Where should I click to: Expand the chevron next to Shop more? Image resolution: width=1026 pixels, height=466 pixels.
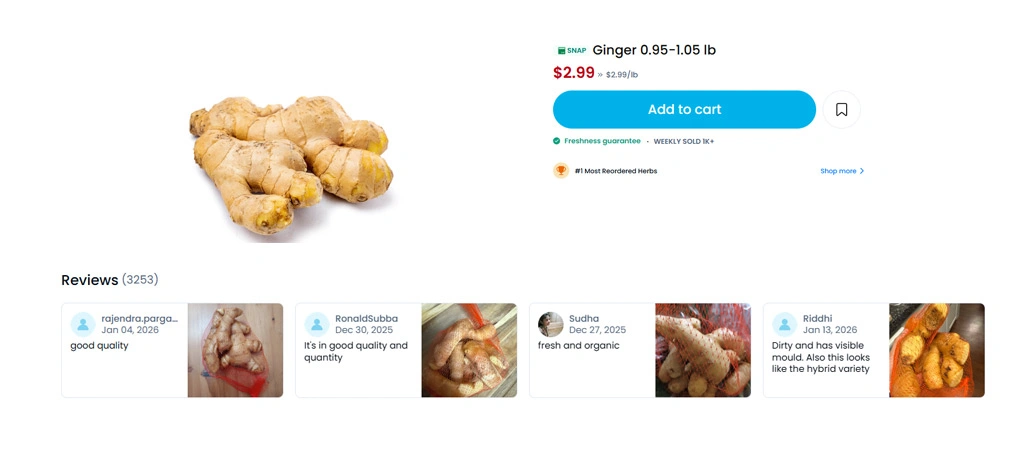coord(862,171)
